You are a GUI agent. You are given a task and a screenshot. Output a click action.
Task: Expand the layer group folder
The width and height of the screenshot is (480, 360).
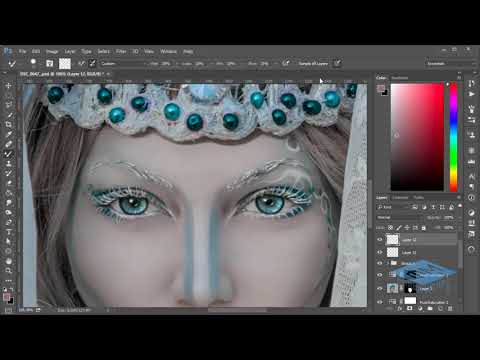(x=388, y=263)
